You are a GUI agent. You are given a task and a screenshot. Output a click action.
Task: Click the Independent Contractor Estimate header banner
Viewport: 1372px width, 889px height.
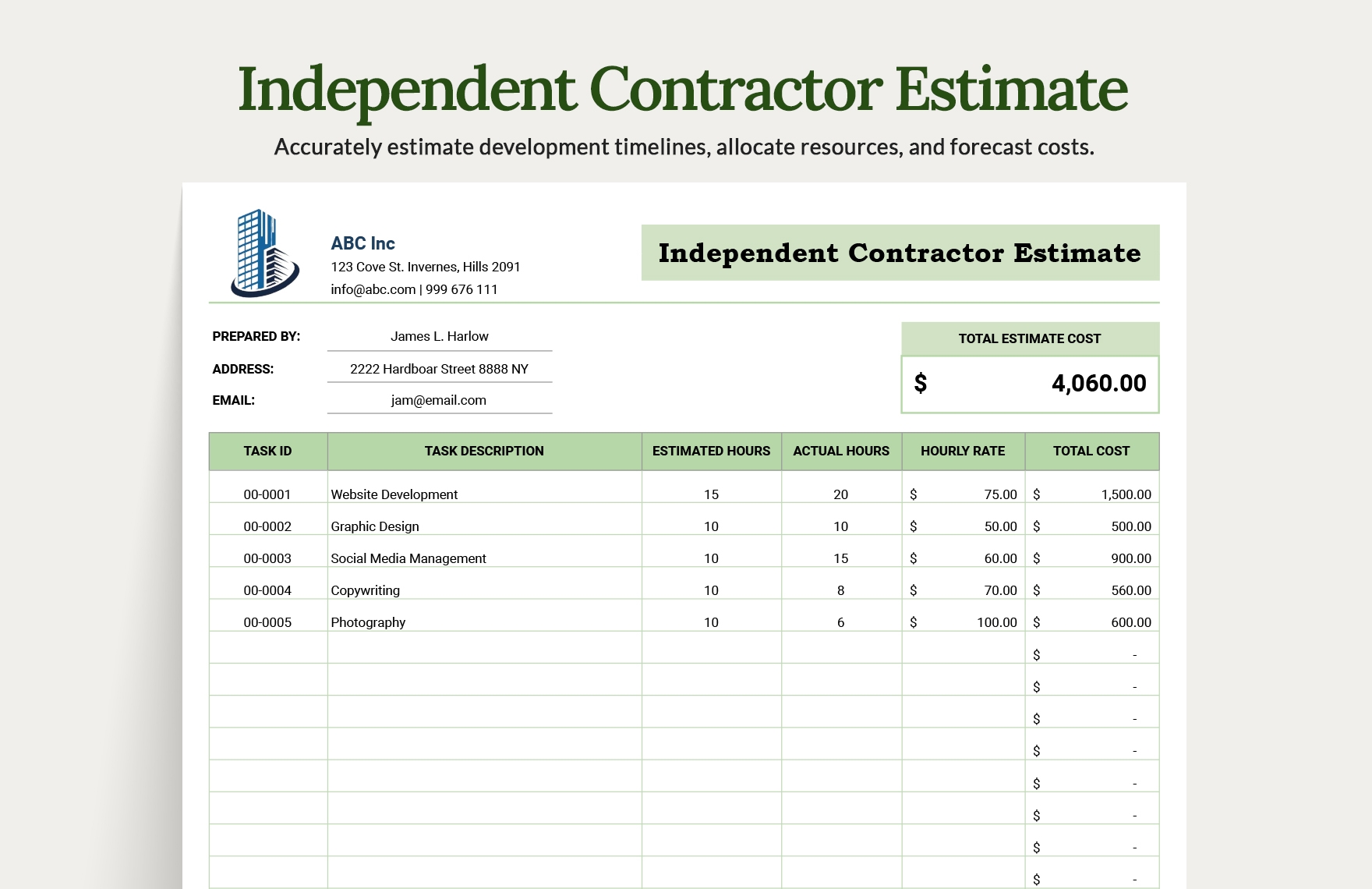900,253
